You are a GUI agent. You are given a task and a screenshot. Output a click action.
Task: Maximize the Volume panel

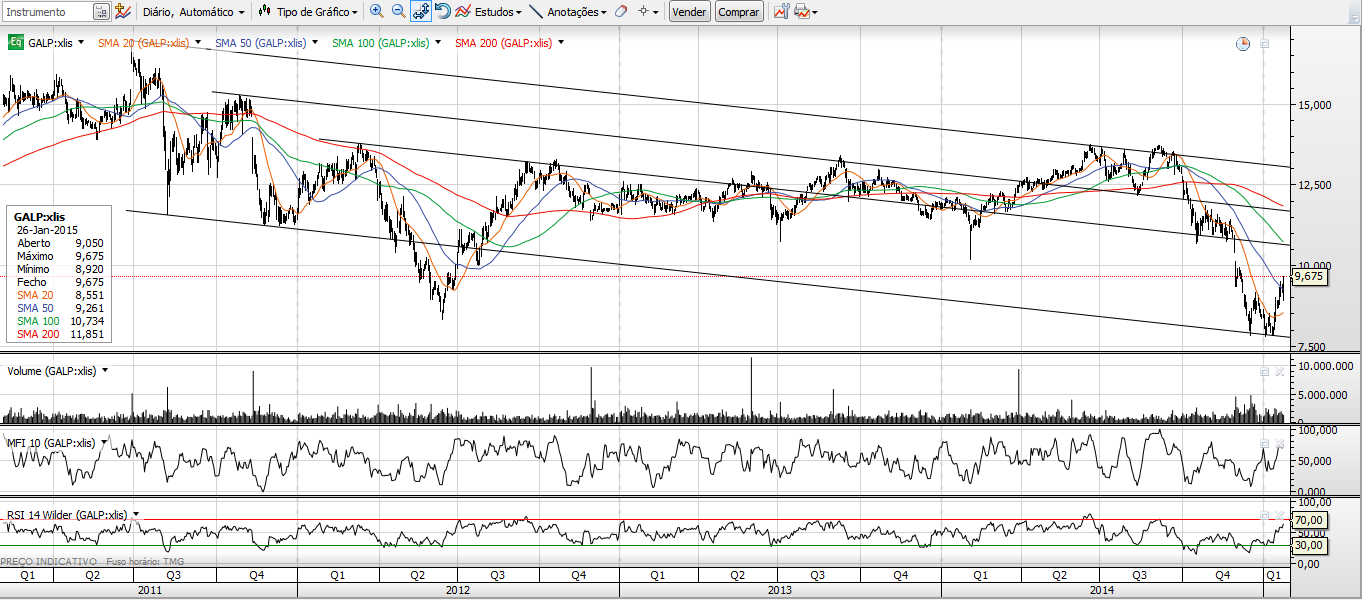[x=1264, y=372]
